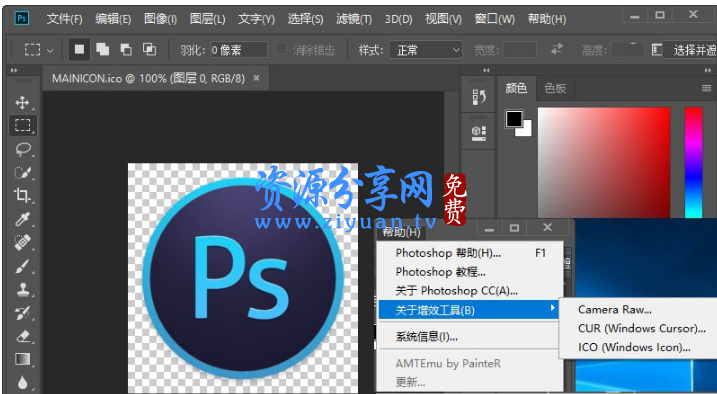
Task: Select ICO (Windows Icon)... item
Action: click(x=634, y=347)
